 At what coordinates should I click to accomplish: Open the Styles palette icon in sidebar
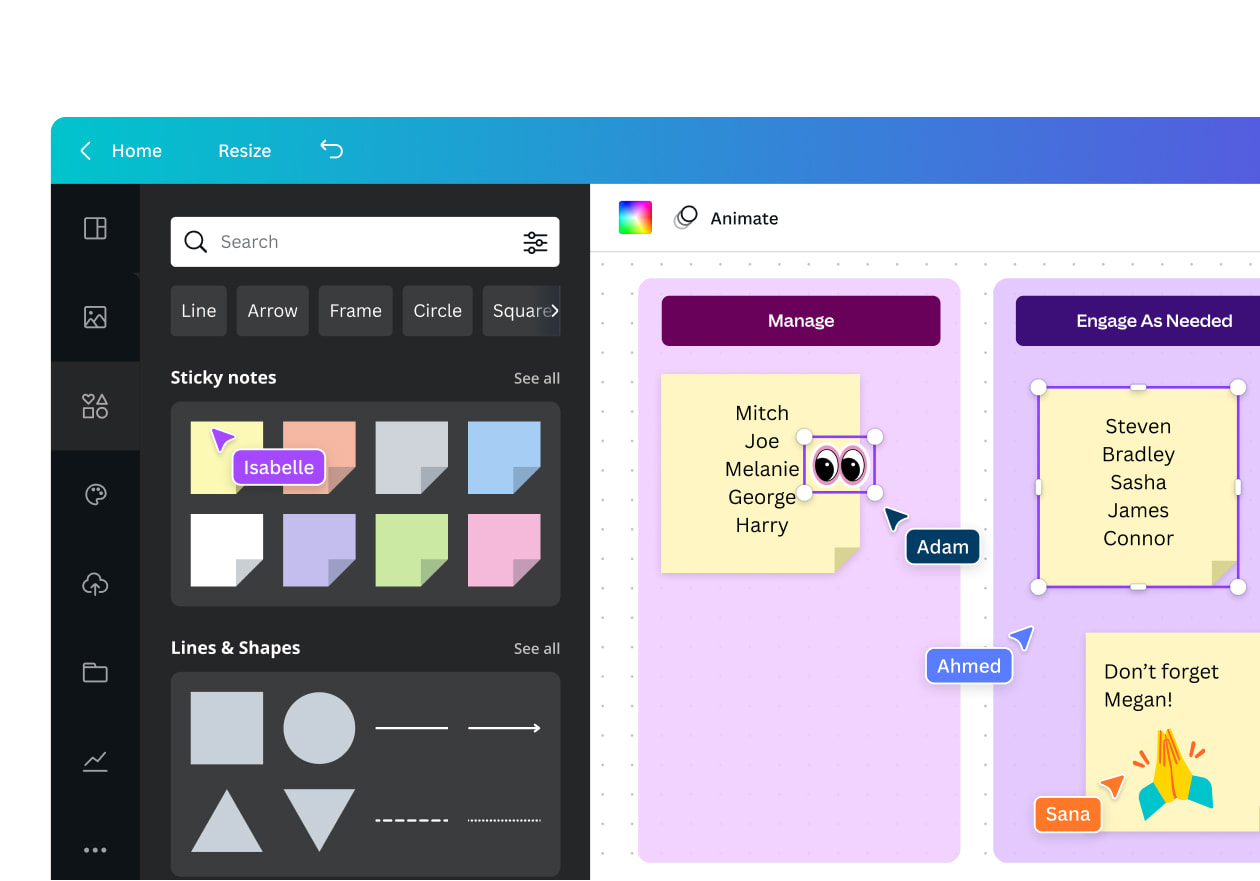point(95,494)
